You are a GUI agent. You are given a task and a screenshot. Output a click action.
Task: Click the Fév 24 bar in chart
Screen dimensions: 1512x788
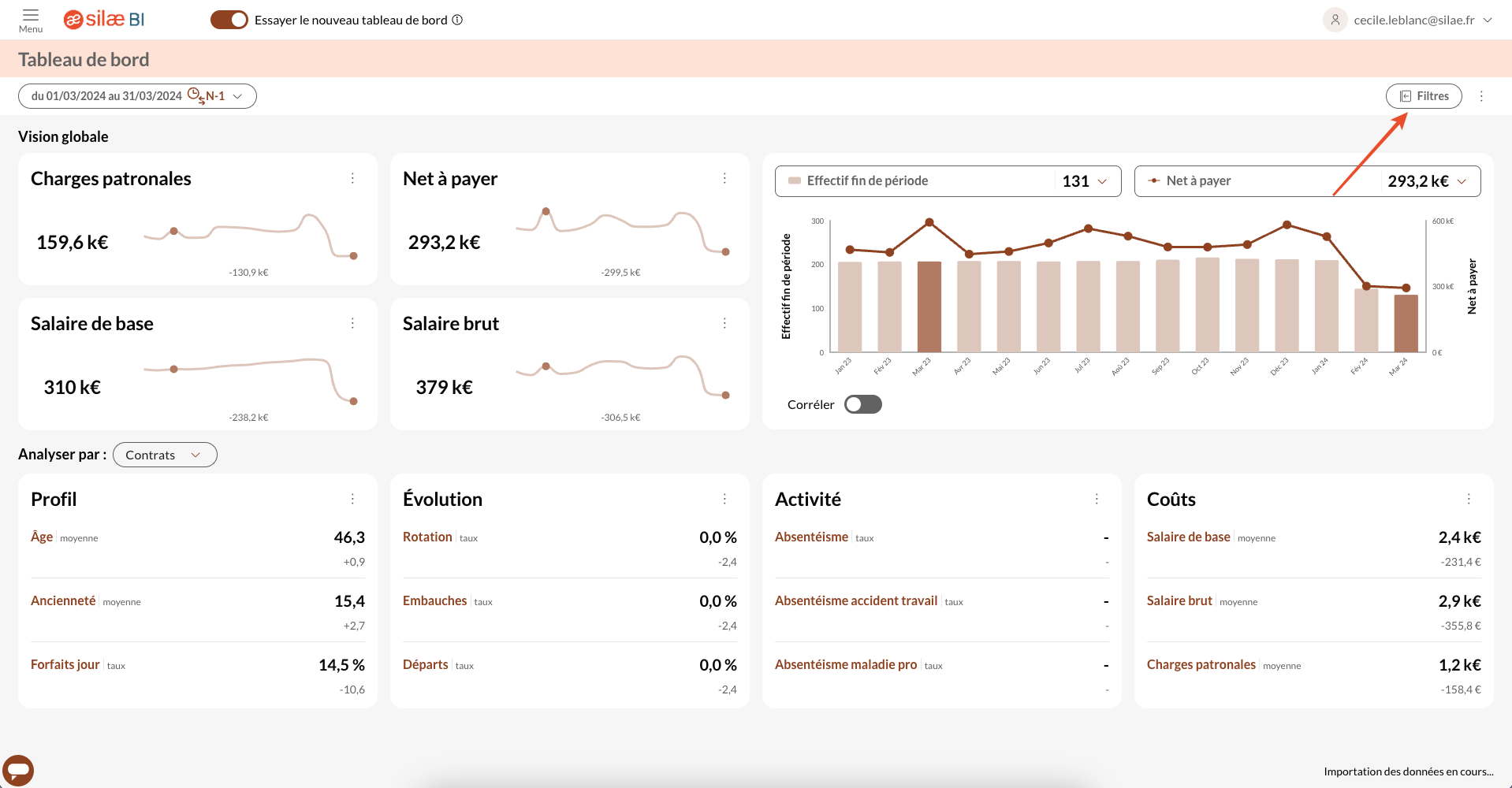click(x=1366, y=321)
